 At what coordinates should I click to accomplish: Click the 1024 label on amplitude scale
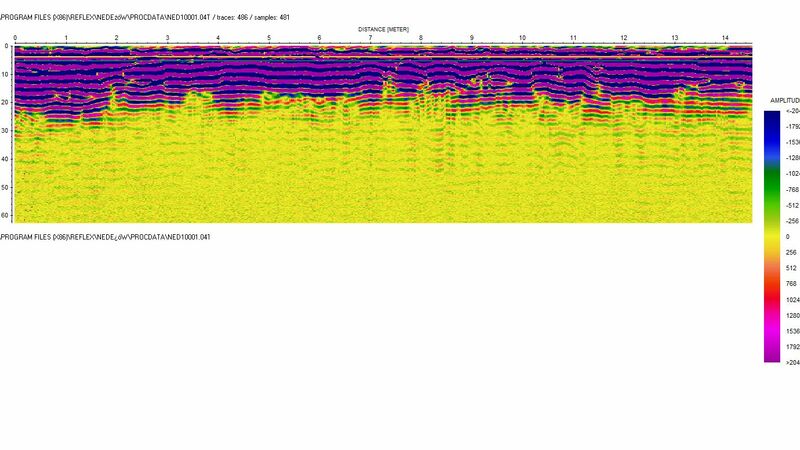pos(791,299)
